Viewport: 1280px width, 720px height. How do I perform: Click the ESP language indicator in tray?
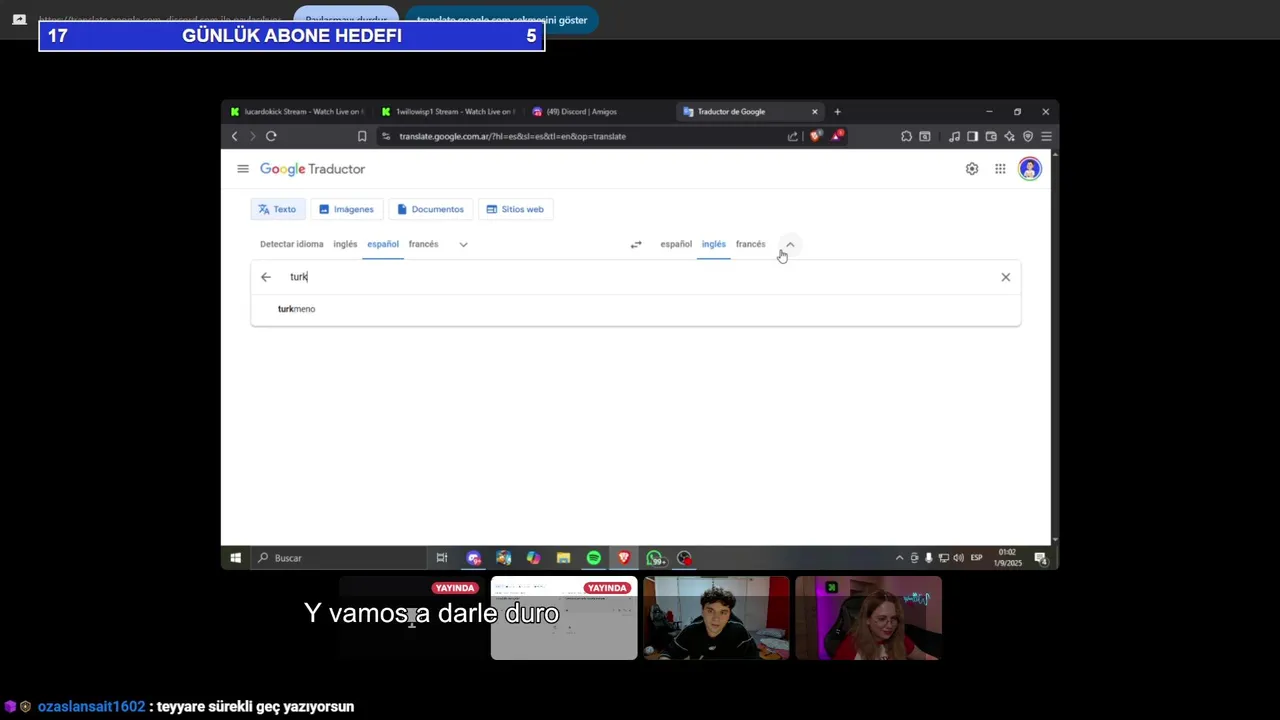[977, 558]
